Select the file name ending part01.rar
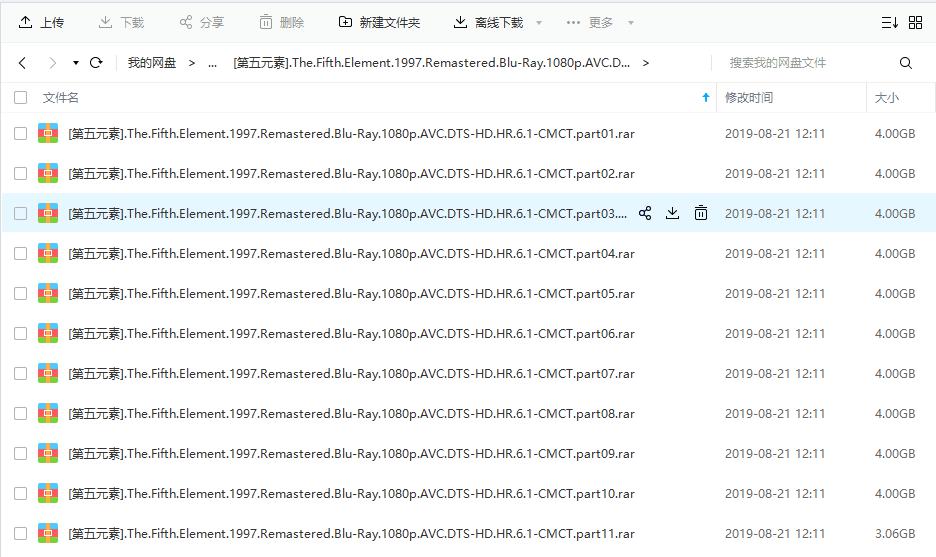The height and width of the screenshot is (557, 936). pos(351,133)
